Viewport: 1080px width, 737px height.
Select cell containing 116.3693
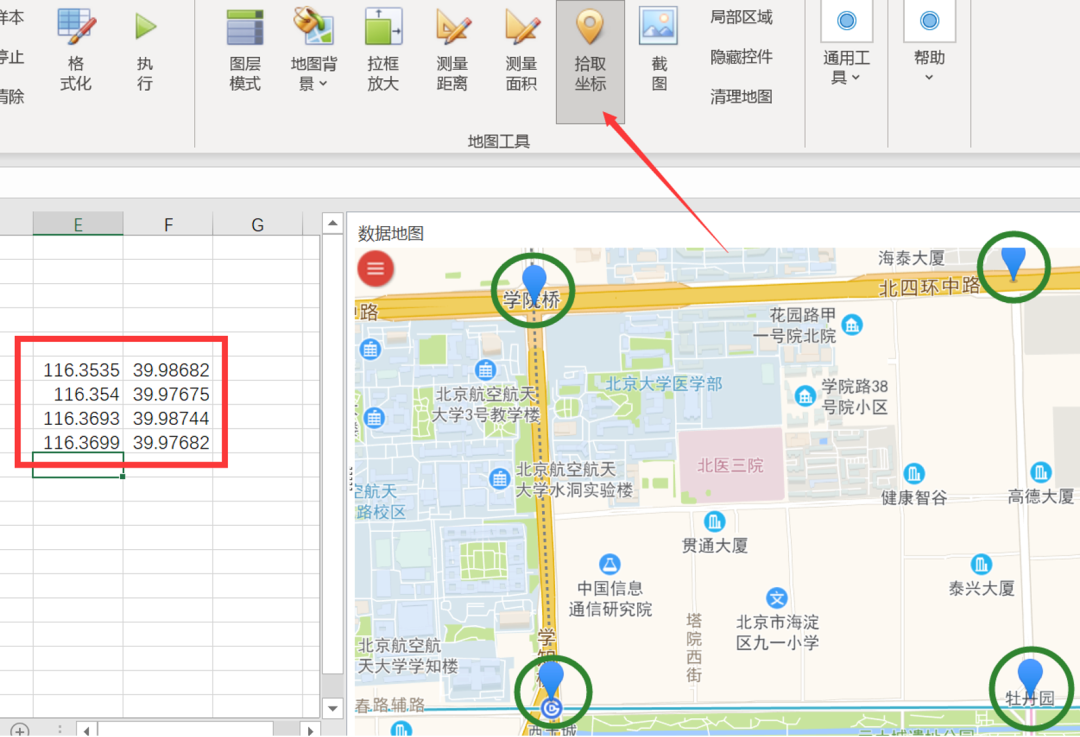point(78,418)
